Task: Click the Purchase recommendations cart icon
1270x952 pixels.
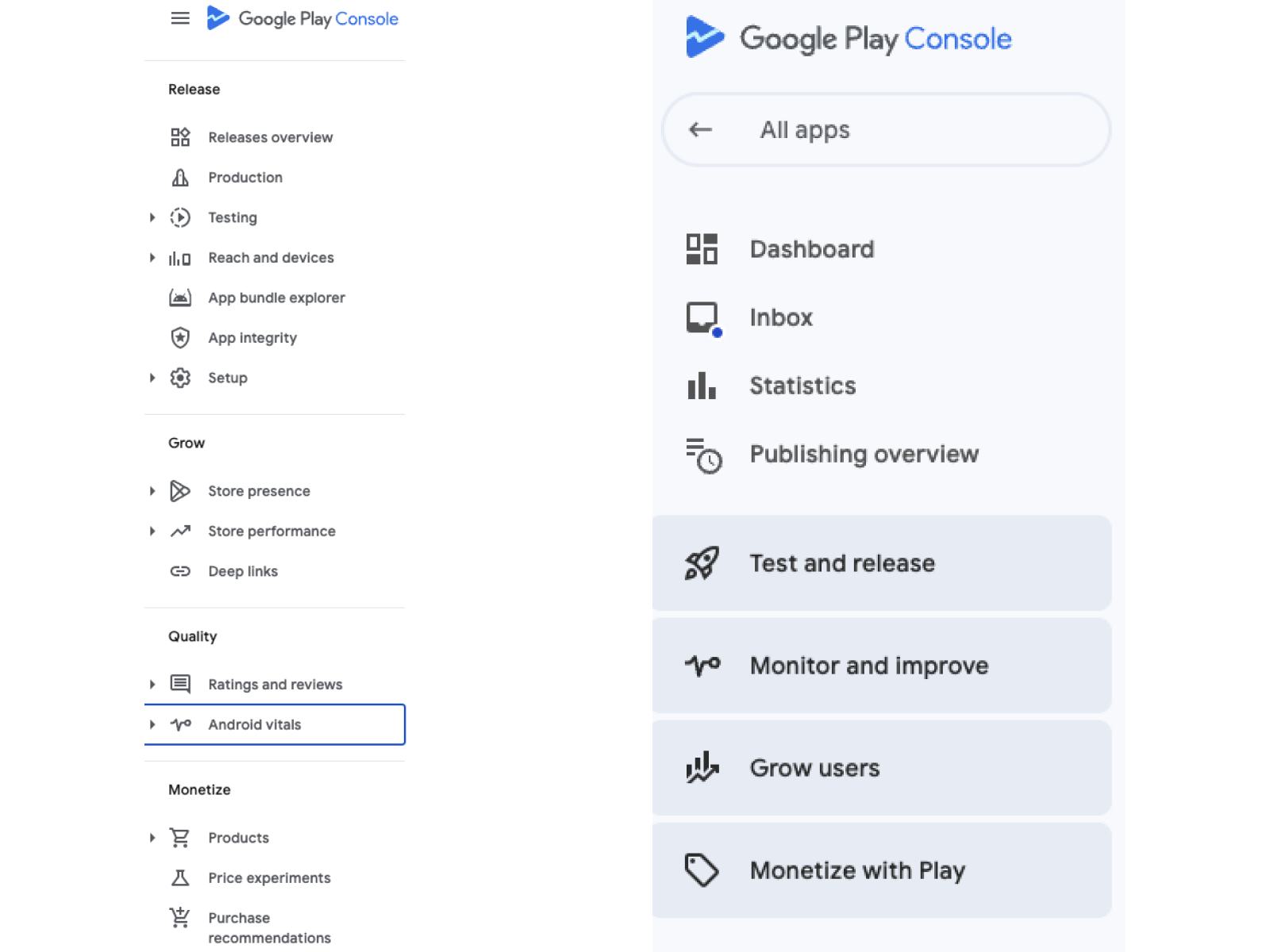Action: coord(180,918)
